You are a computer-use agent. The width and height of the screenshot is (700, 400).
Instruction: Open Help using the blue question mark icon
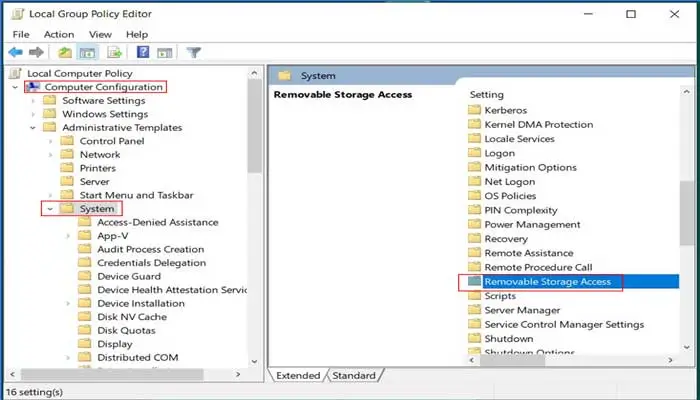143,52
